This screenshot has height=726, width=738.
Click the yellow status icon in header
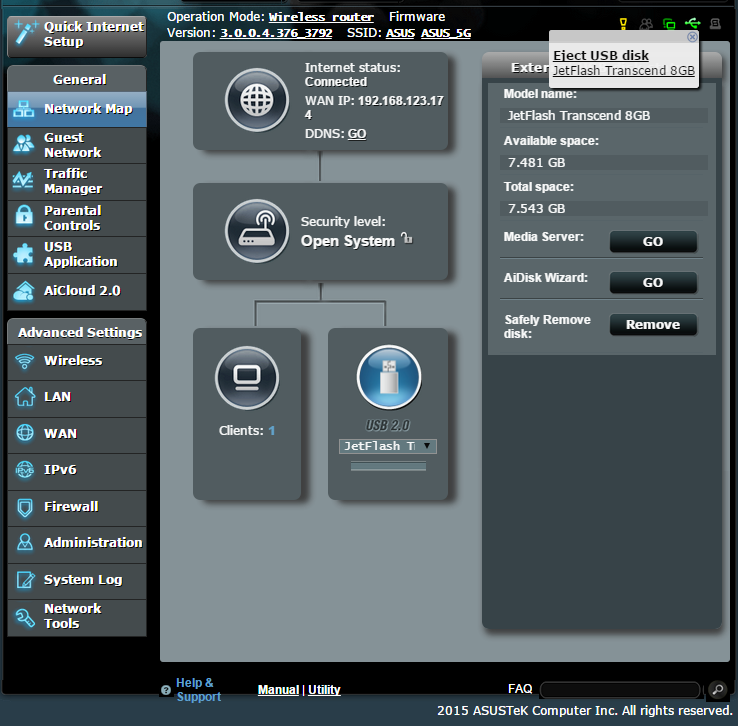pyautogui.click(x=623, y=23)
